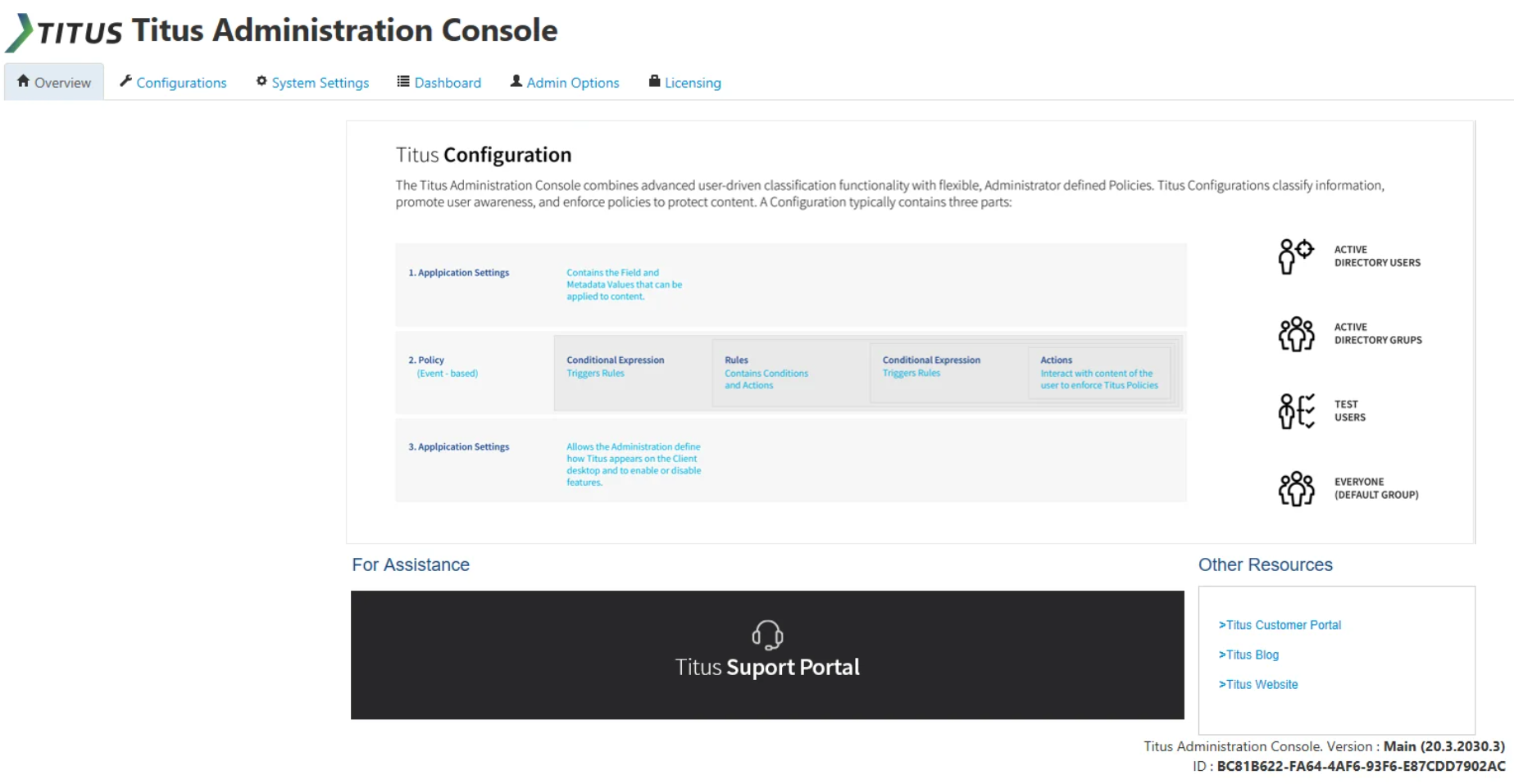
Task: Click the 'Other Resources' heading
Action: click(x=1266, y=565)
